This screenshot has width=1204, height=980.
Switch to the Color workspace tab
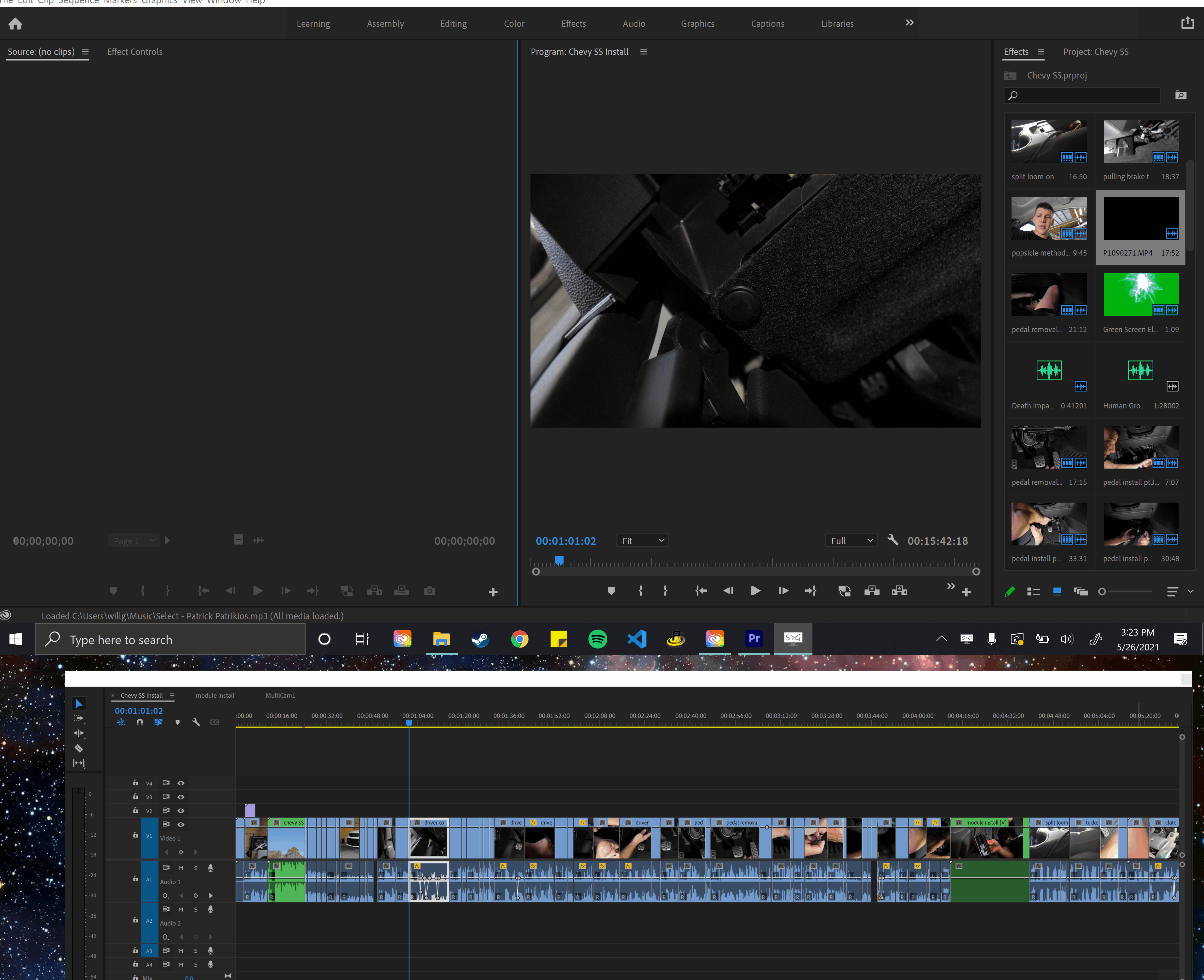[x=514, y=24]
